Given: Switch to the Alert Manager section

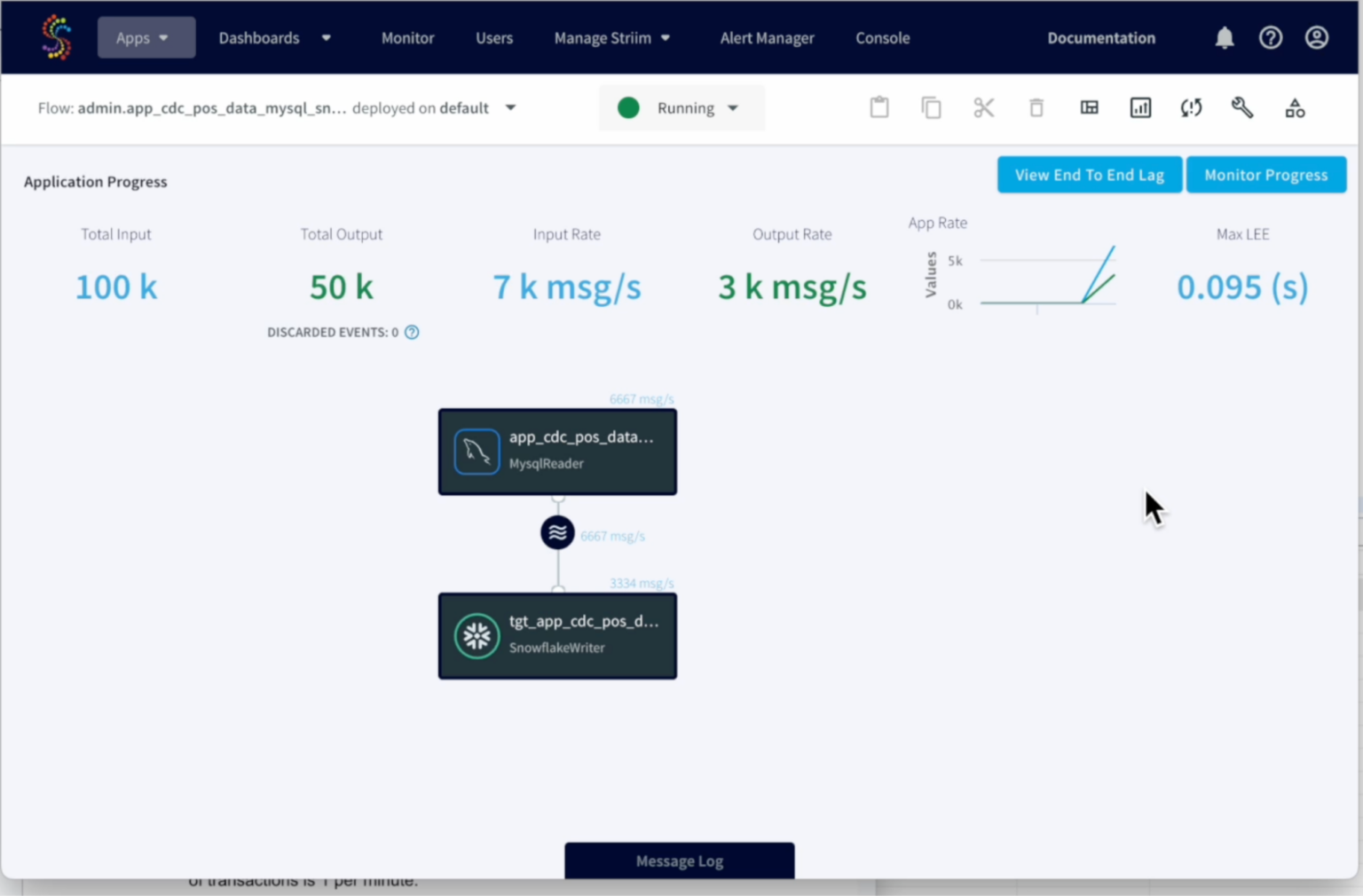Looking at the screenshot, I should (767, 37).
